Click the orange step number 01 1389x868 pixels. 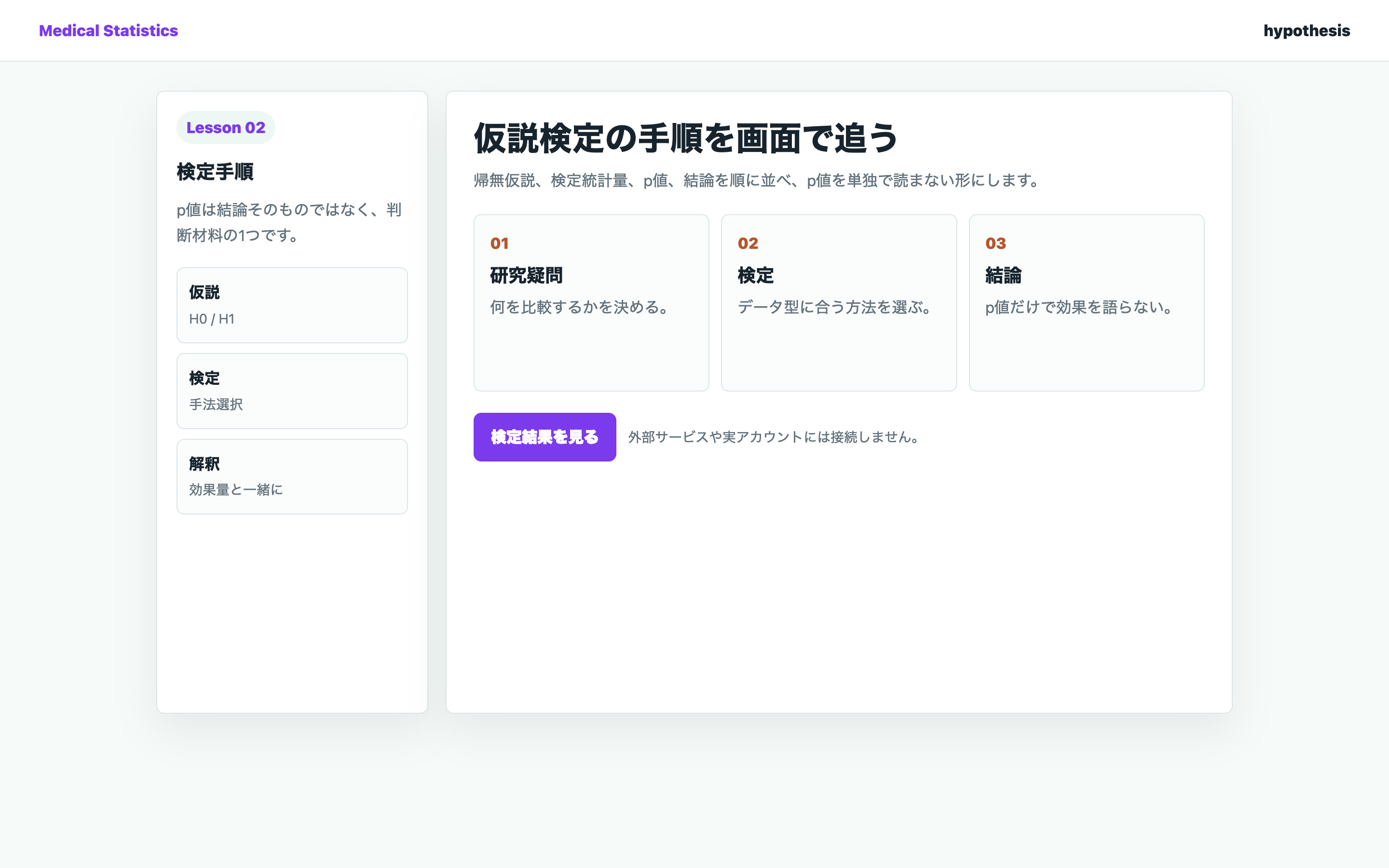tap(499, 244)
